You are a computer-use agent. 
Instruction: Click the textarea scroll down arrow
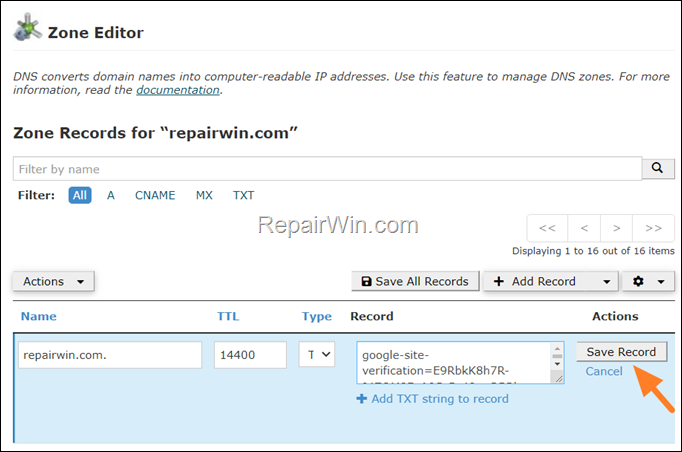pyautogui.click(x=557, y=364)
